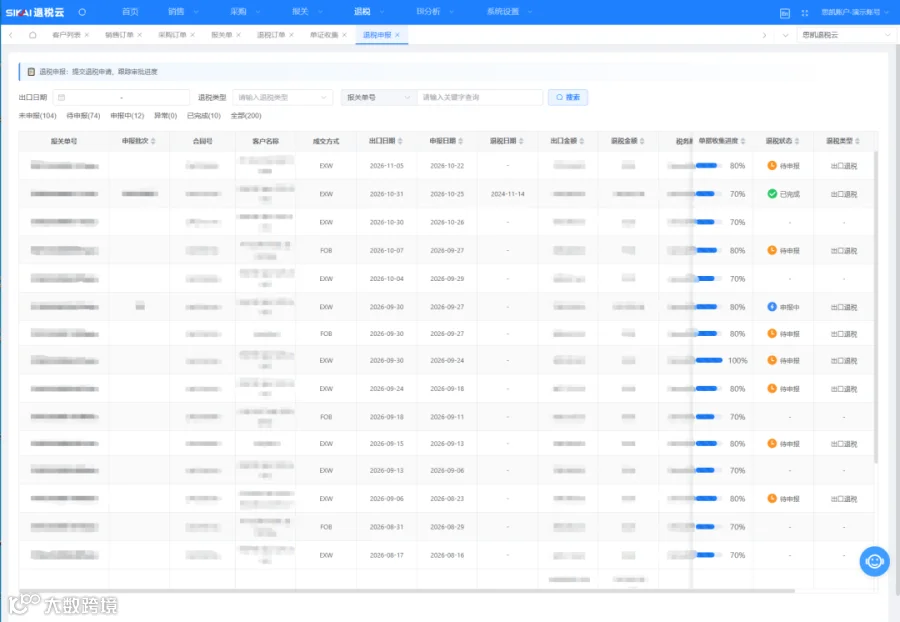The image size is (900, 622).
Task: Click the tab bar right arrow
Action: tap(764, 35)
